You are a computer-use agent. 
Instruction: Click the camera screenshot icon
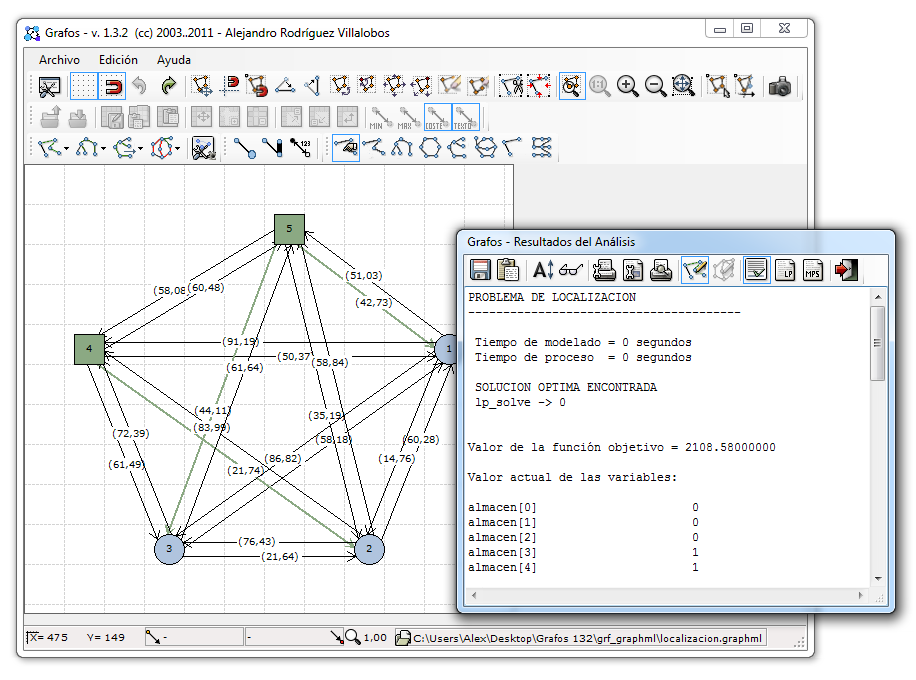(x=780, y=86)
